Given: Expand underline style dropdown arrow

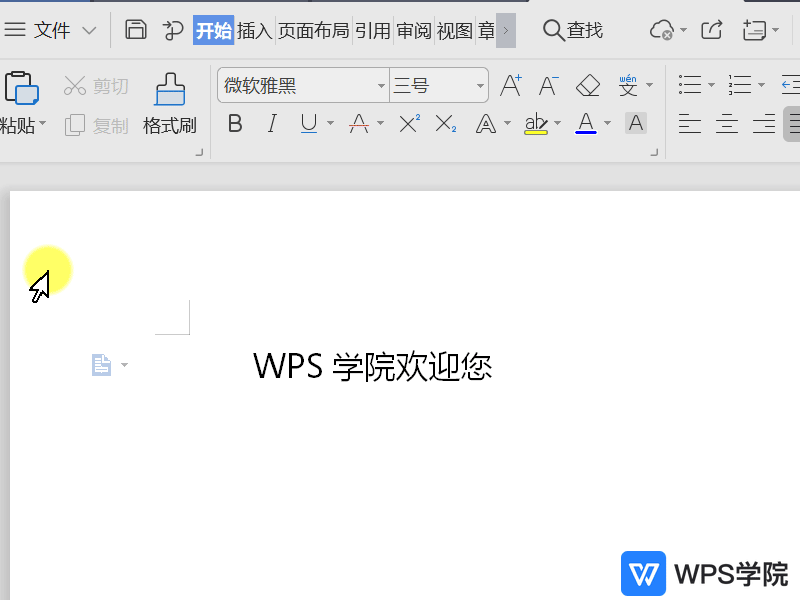Looking at the screenshot, I should (x=330, y=123).
